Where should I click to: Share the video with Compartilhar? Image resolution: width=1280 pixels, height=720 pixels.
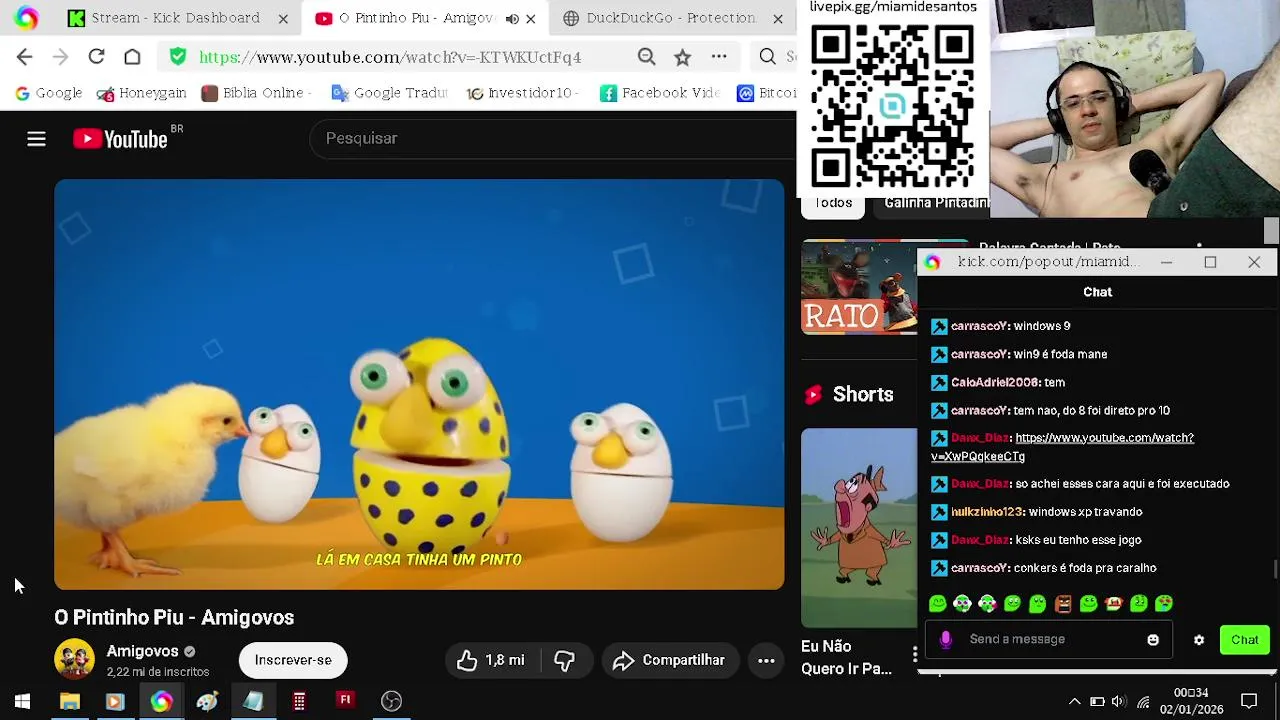[669, 660]
